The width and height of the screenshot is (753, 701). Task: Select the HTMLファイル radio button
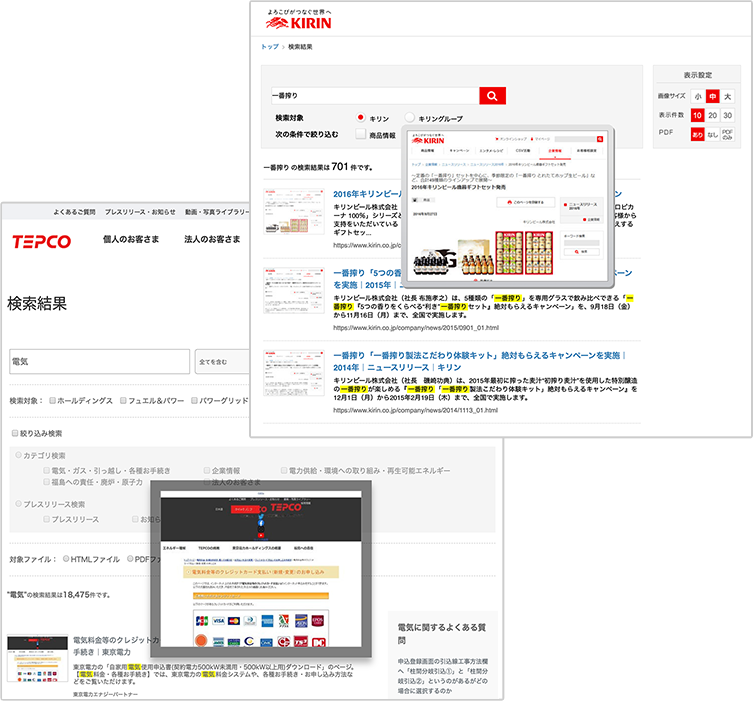pyautogui.click(x=66, y=558)
